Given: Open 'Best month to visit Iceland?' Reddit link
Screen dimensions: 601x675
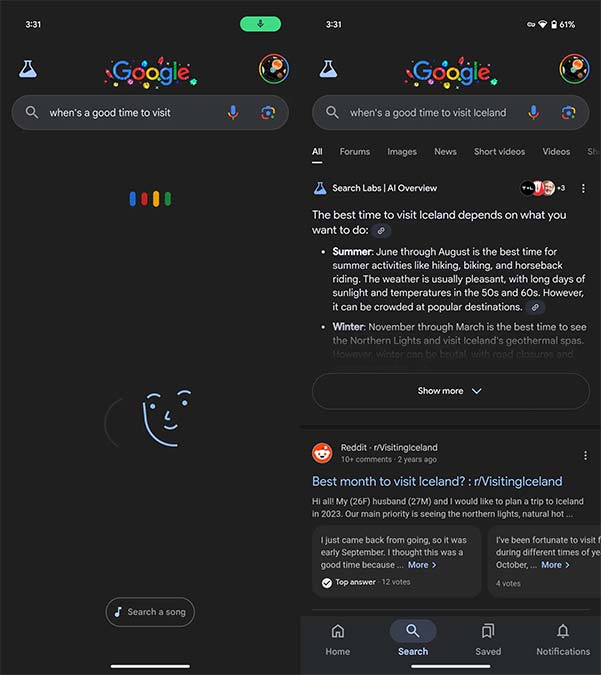Looking at the screenshot, I should (x=437, y=481).
